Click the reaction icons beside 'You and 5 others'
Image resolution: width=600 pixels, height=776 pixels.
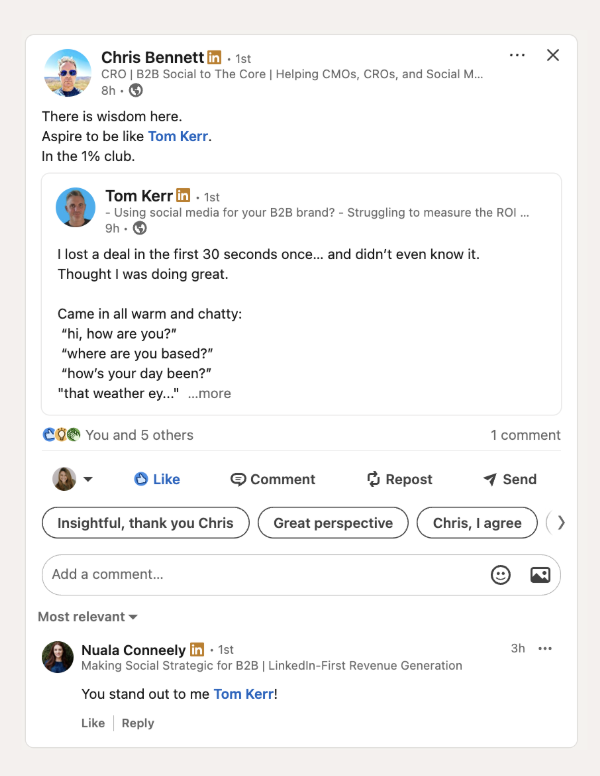61,435
